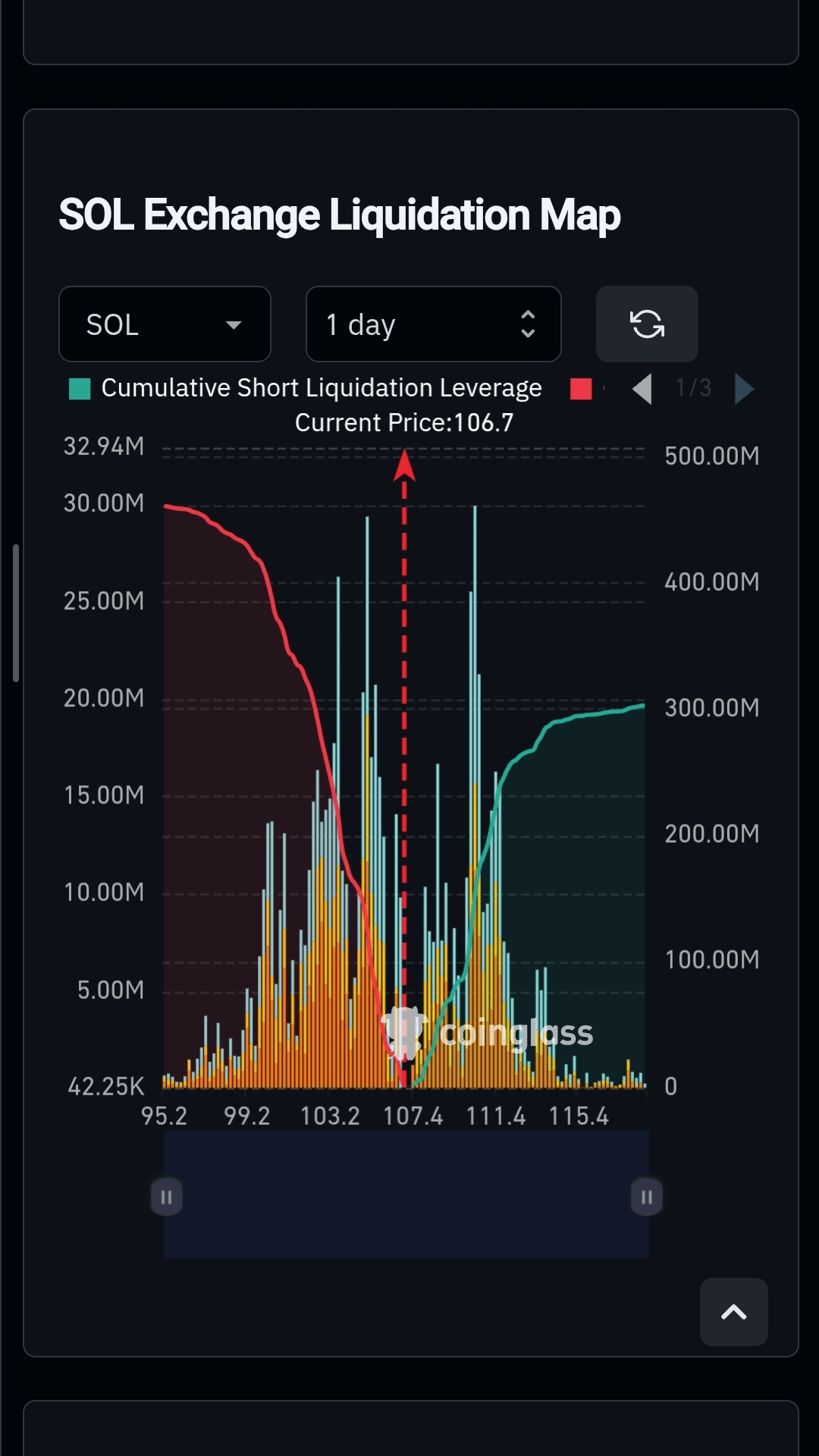819x1456 pixels.
Task: Click the 103.2 x-axis price label
Action: click(330, 1116)
